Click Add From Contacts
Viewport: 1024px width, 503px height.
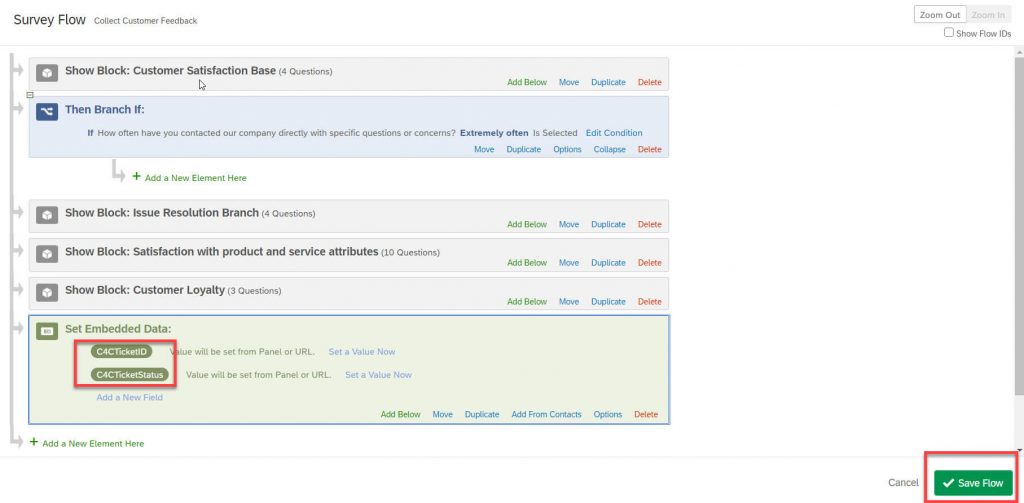[x=546, y=415]
